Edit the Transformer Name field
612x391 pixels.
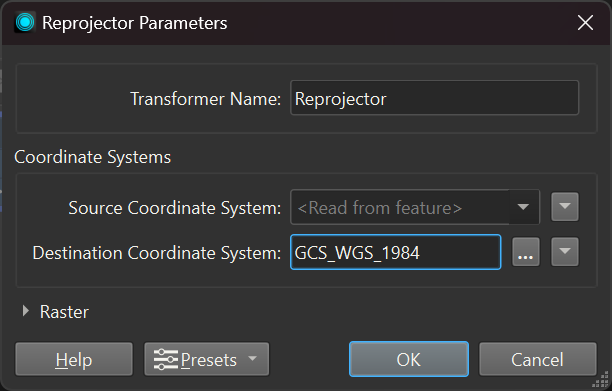(434, 98)
